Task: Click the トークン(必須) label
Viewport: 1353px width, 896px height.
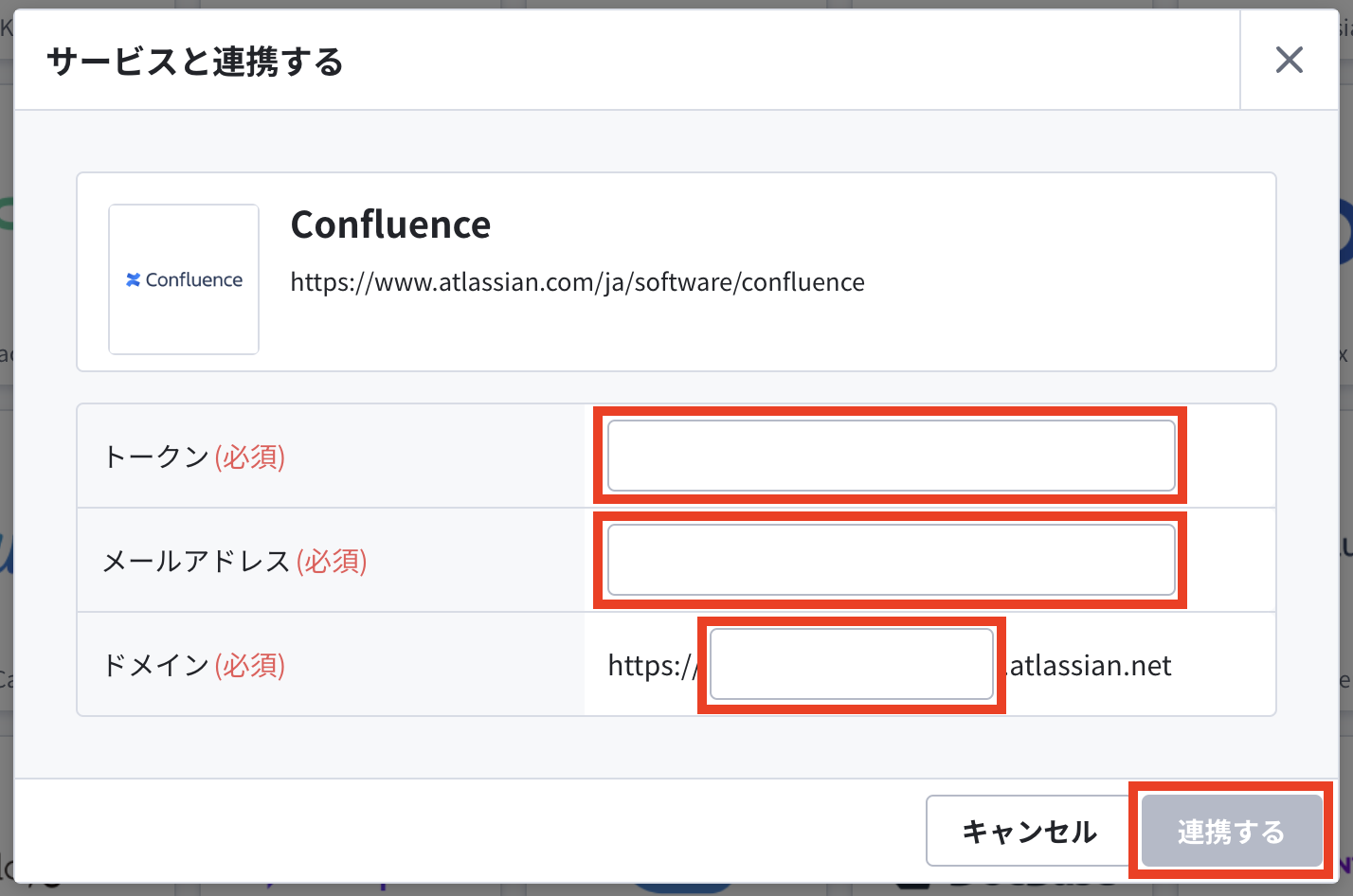Action: [194, 457]
